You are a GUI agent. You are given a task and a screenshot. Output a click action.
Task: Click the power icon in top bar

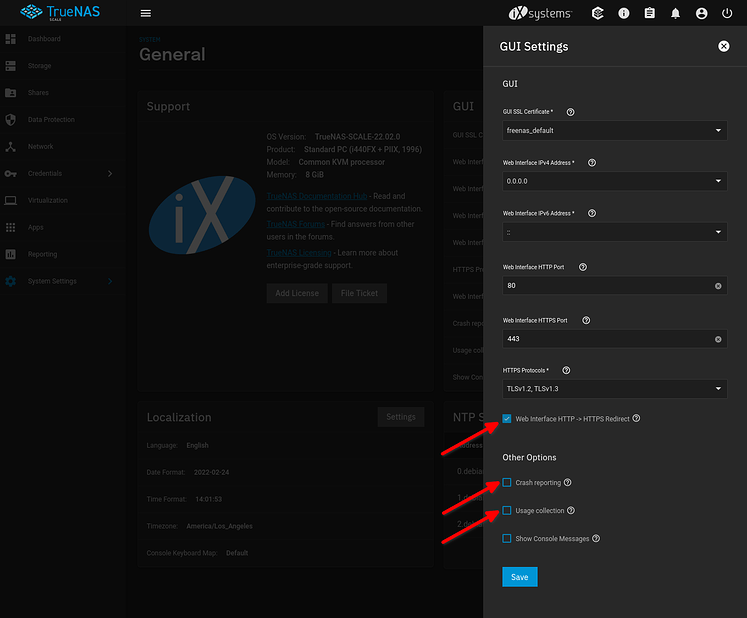(727, 14)
